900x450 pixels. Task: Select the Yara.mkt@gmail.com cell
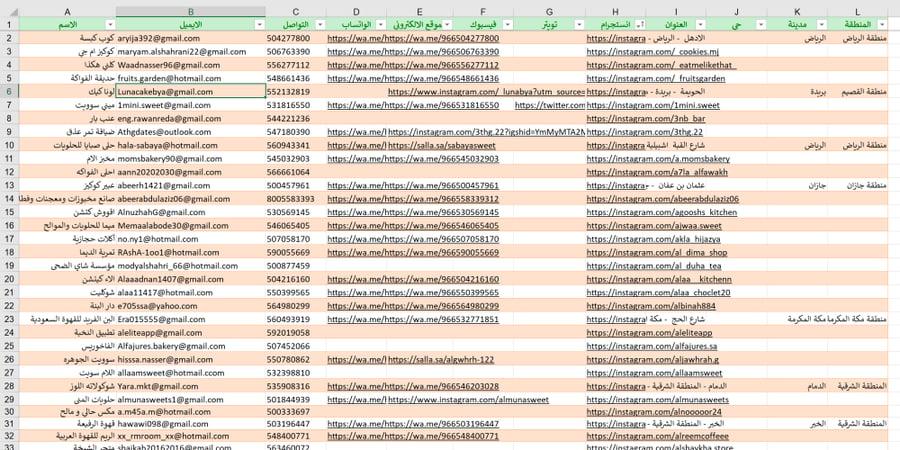[x=191, y=386]
